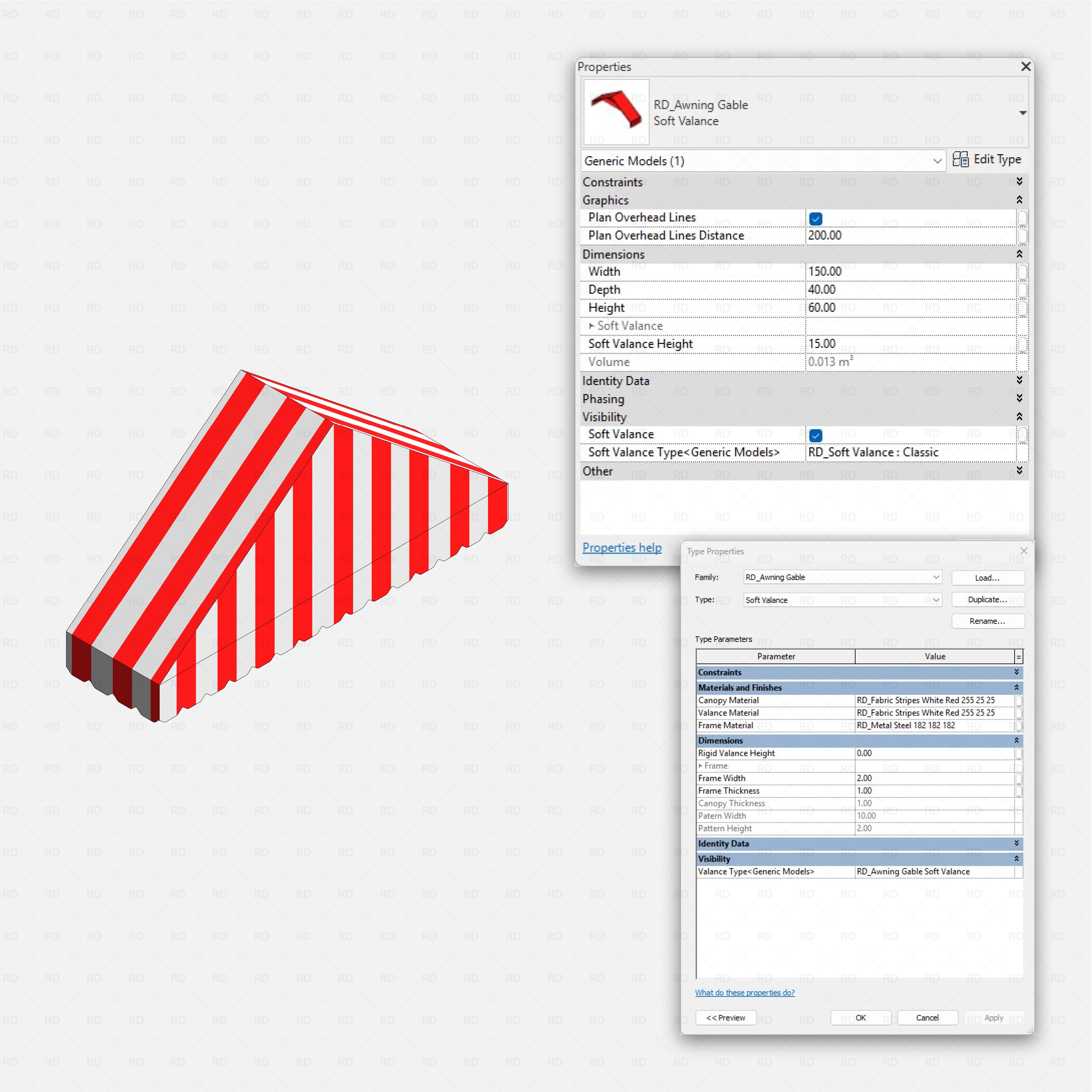Open the Type dropdown Soft Valance
The image size is (1092, 1092).
[842, 600]
